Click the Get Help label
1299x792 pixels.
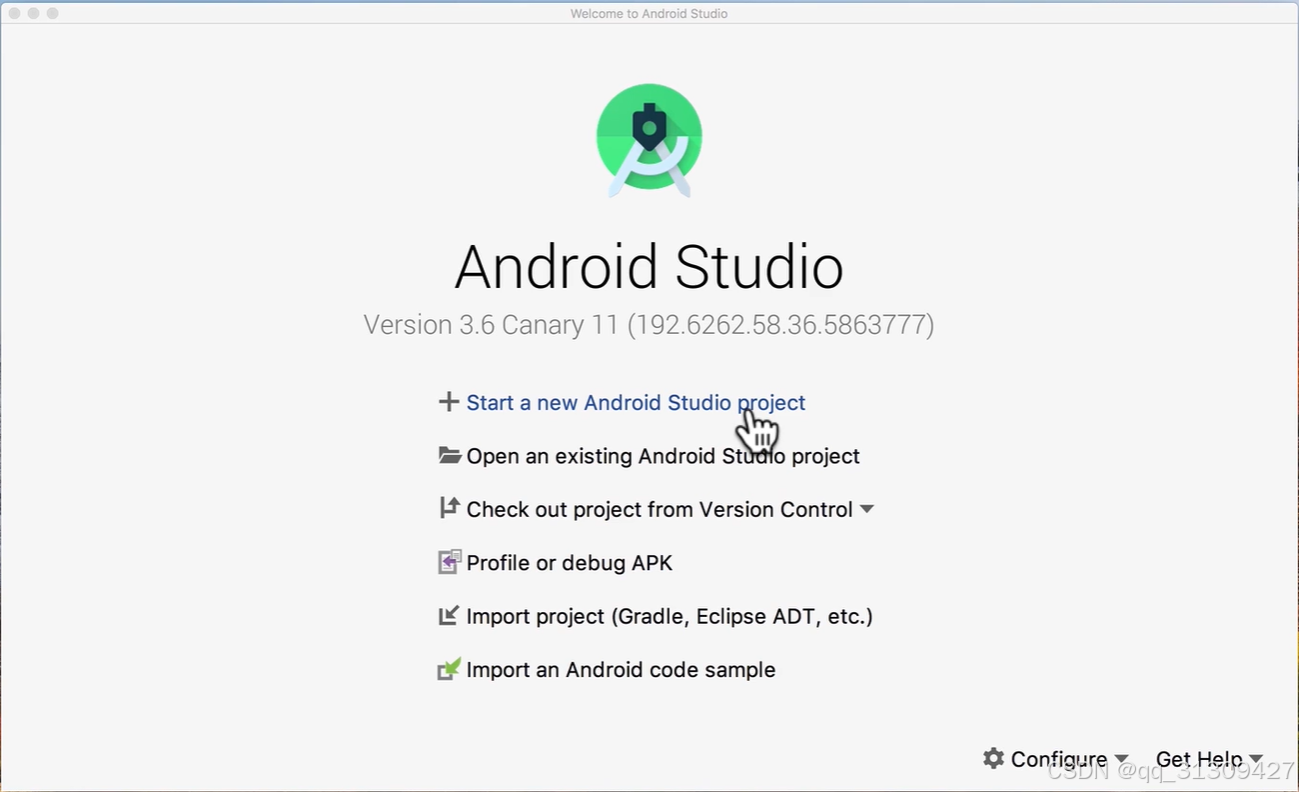pyautogui.click(x=1198, y=759)
